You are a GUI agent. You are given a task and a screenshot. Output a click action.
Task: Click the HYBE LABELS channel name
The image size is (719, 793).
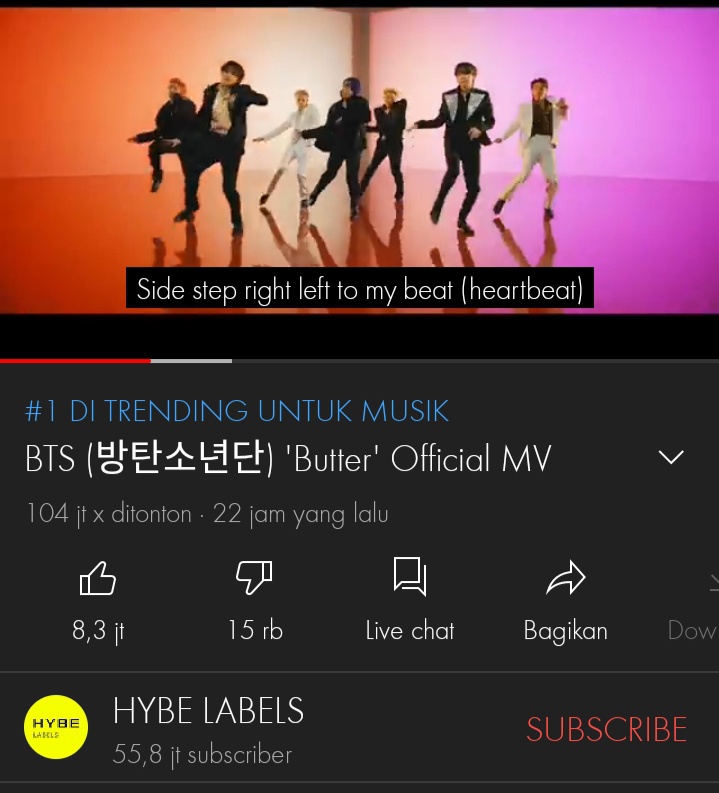coord(208,711)
